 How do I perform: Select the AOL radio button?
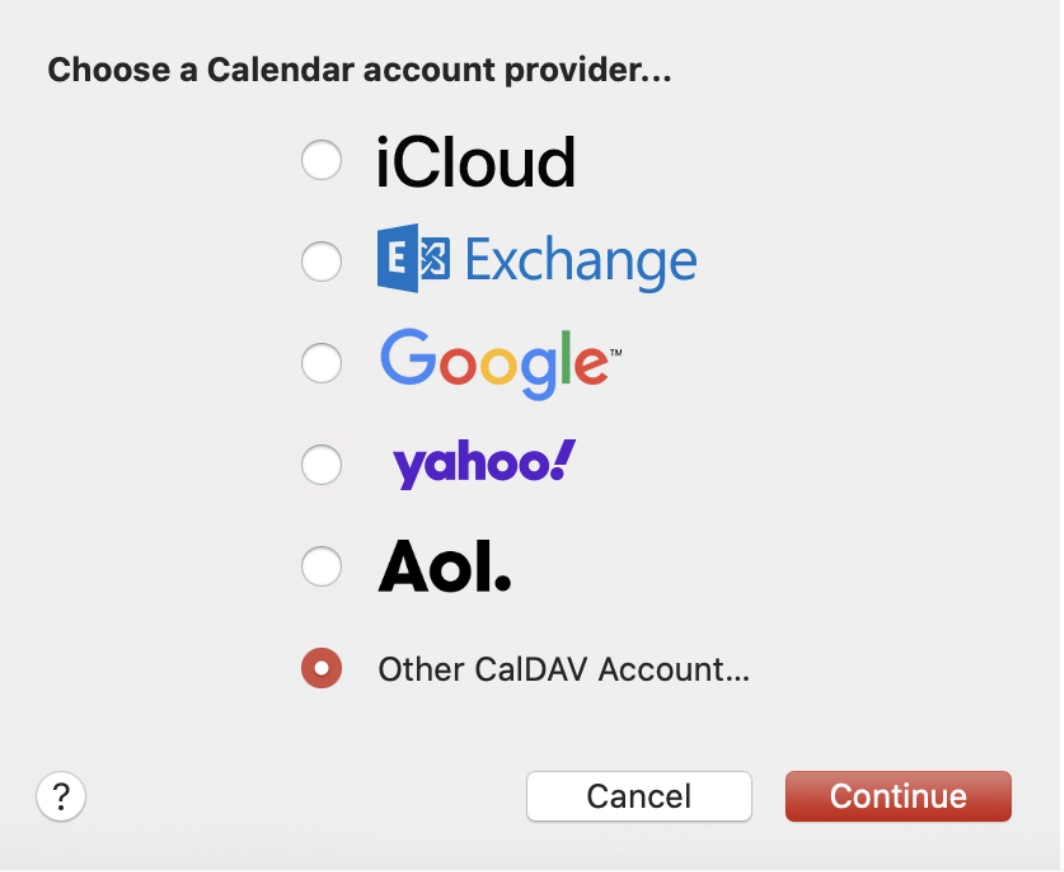click(321, 566)
